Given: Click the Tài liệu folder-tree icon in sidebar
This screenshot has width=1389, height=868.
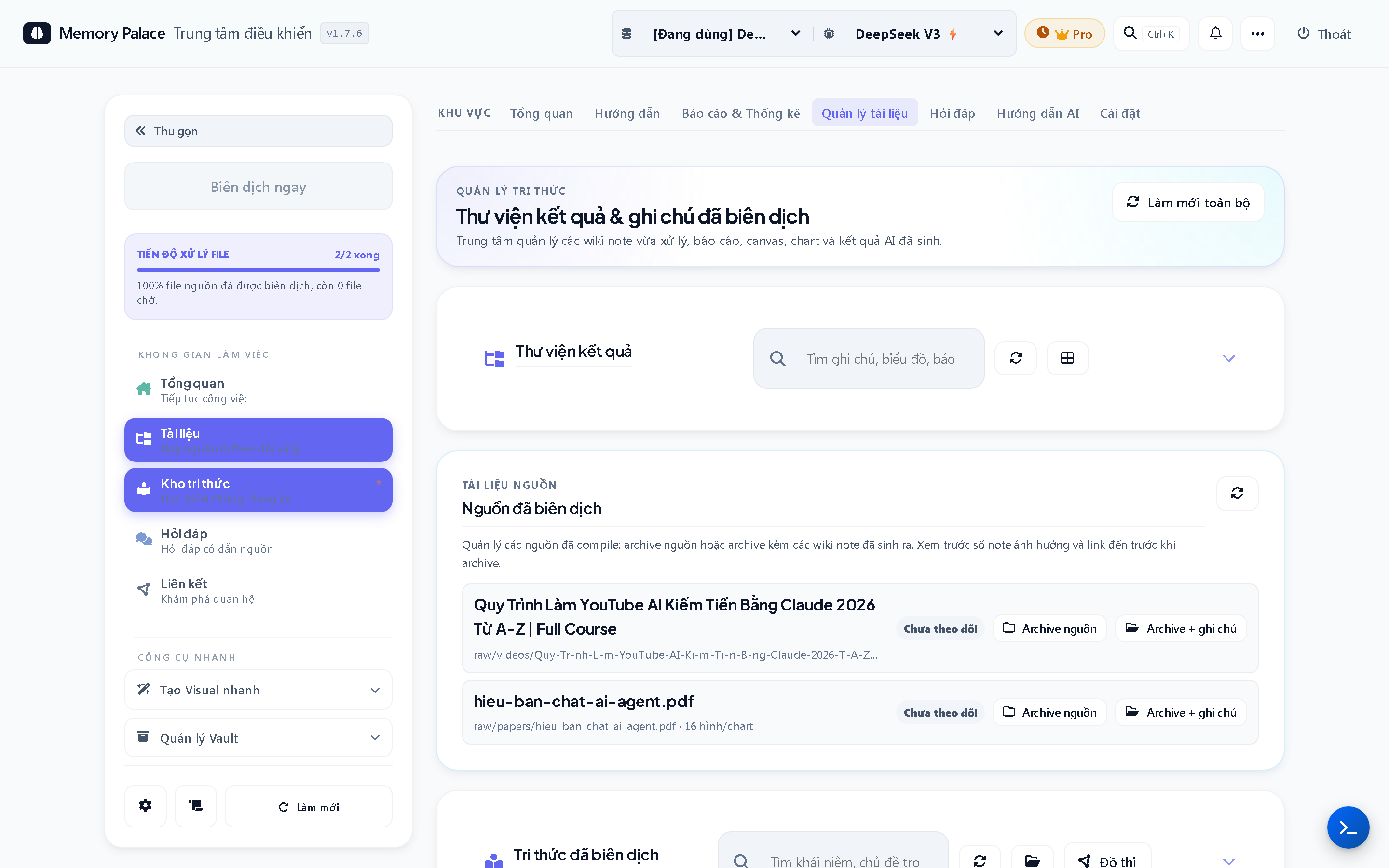Looking at the screenshot, I should tap(144, 439).
